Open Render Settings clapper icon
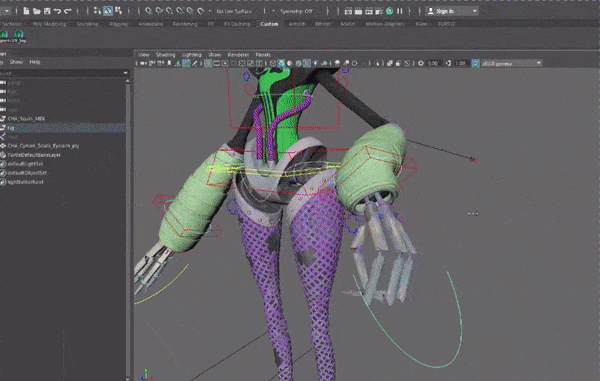The image size is (600, 381). (379, 11)
